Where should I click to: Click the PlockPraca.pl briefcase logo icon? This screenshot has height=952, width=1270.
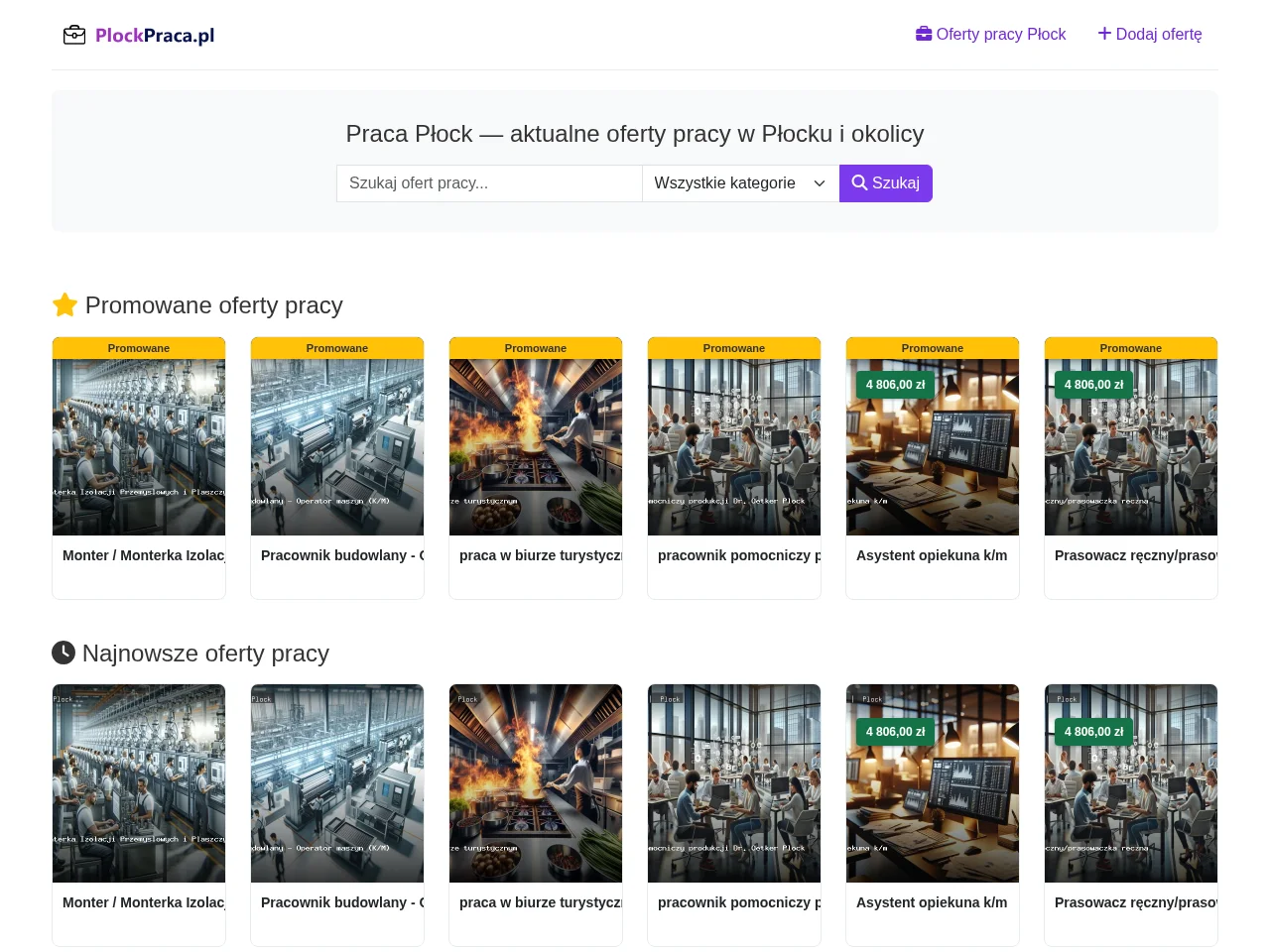pyautogui.click(x=74, y=36)
